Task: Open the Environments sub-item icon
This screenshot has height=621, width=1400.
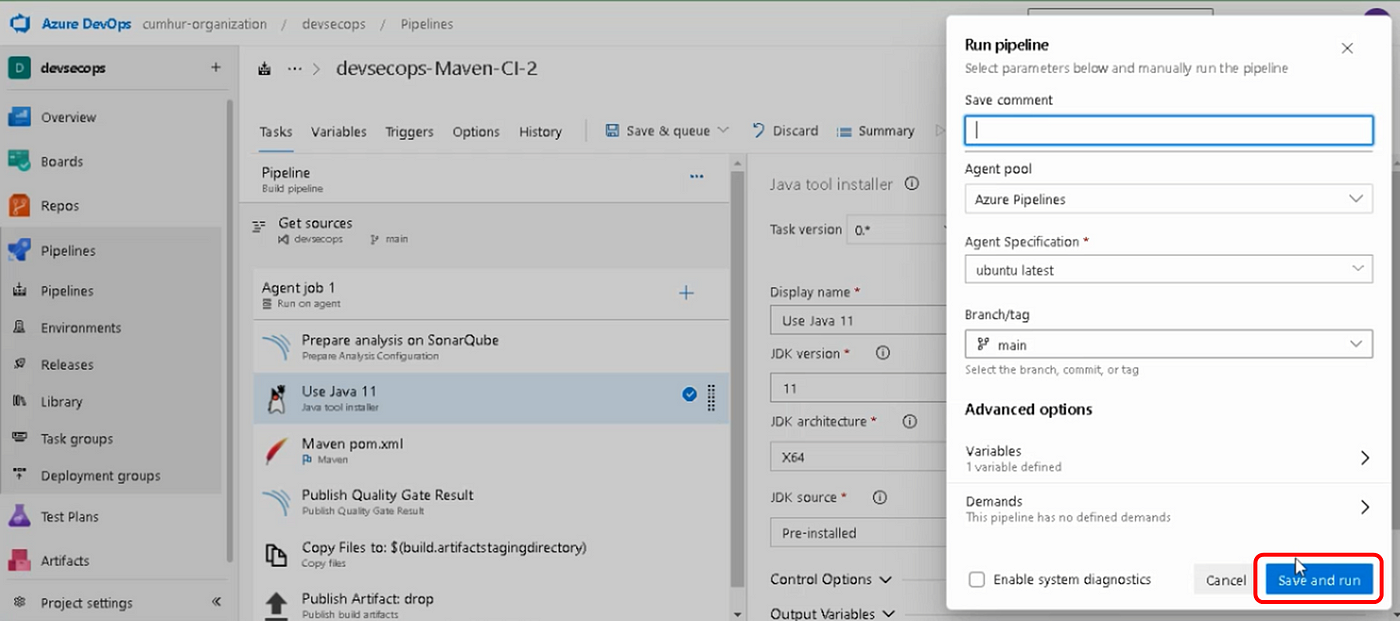Action: [x=20, y=327]
